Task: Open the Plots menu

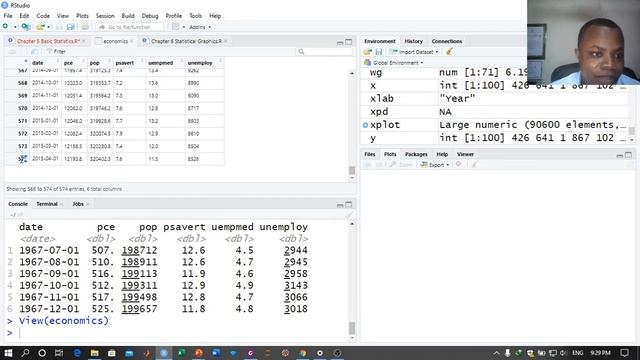Action: point(82,16)
